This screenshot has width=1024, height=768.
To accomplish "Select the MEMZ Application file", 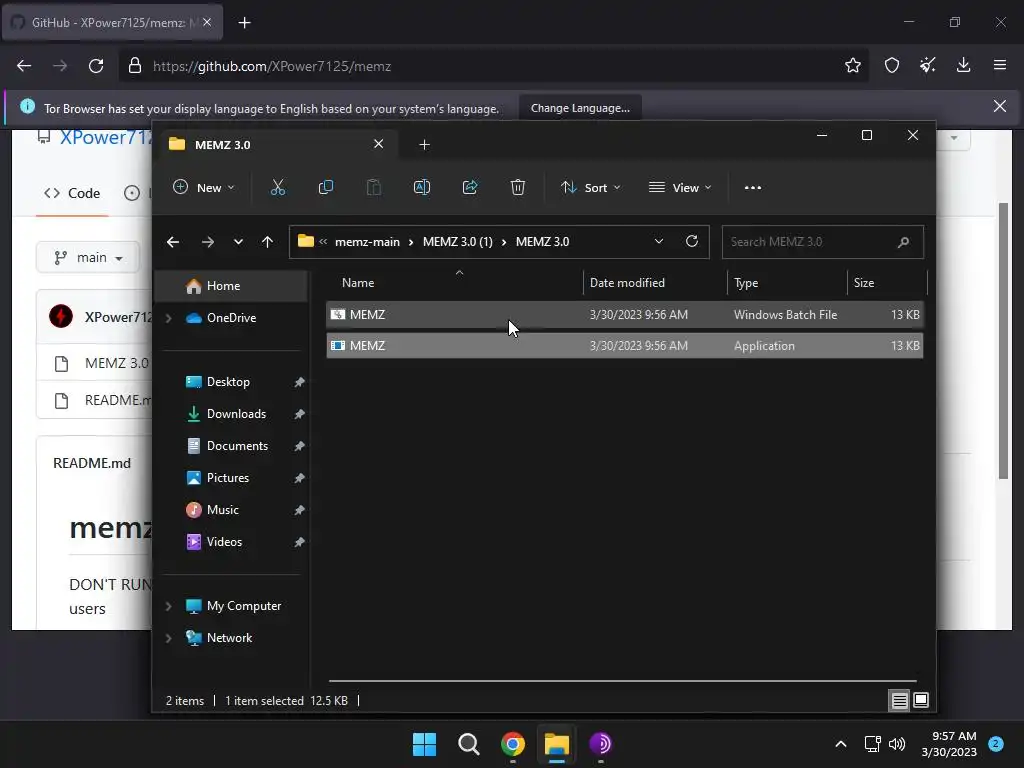I will pos(624,345).
